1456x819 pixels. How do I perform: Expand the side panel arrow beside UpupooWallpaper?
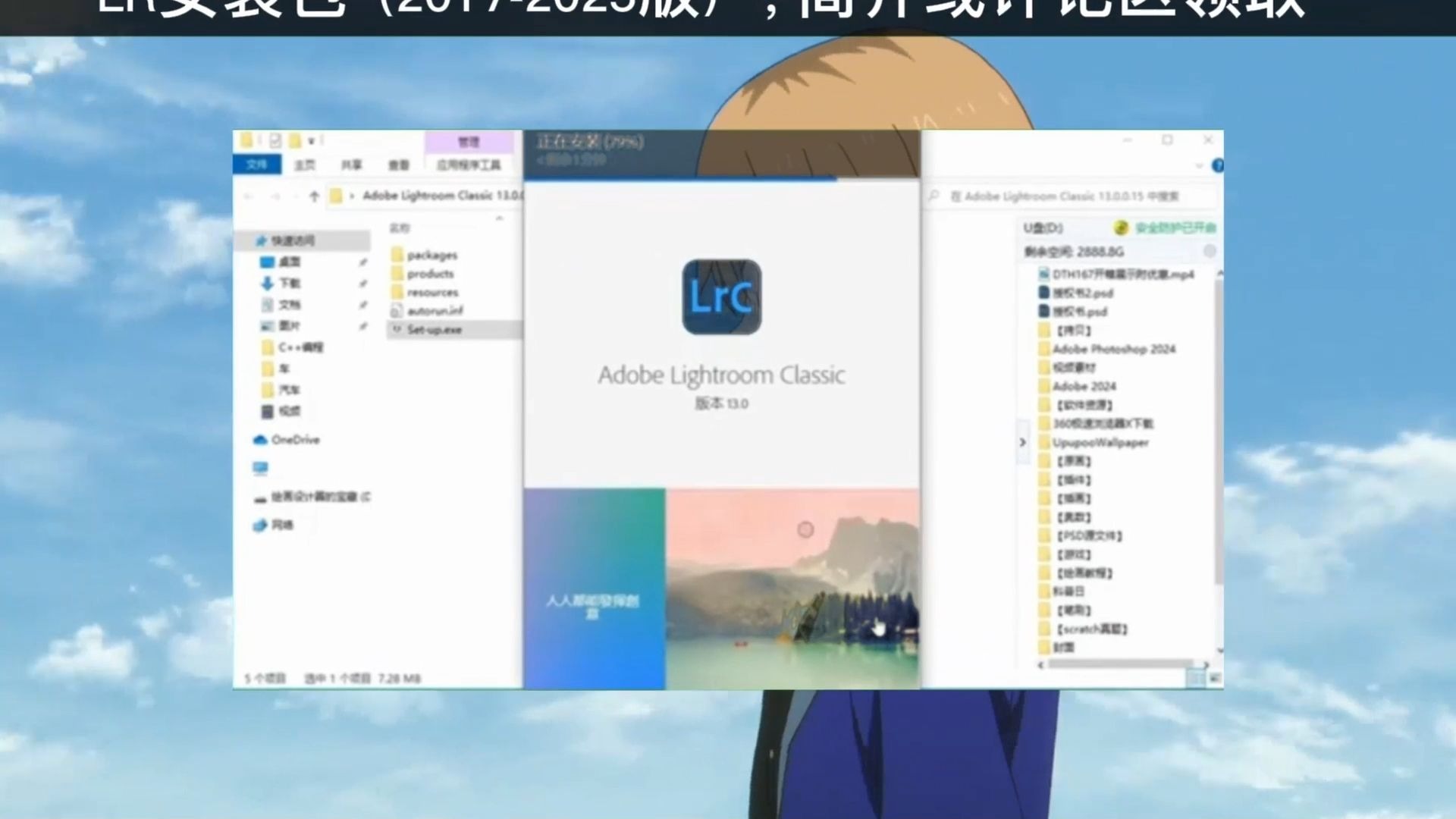[x=1022, y=442]
